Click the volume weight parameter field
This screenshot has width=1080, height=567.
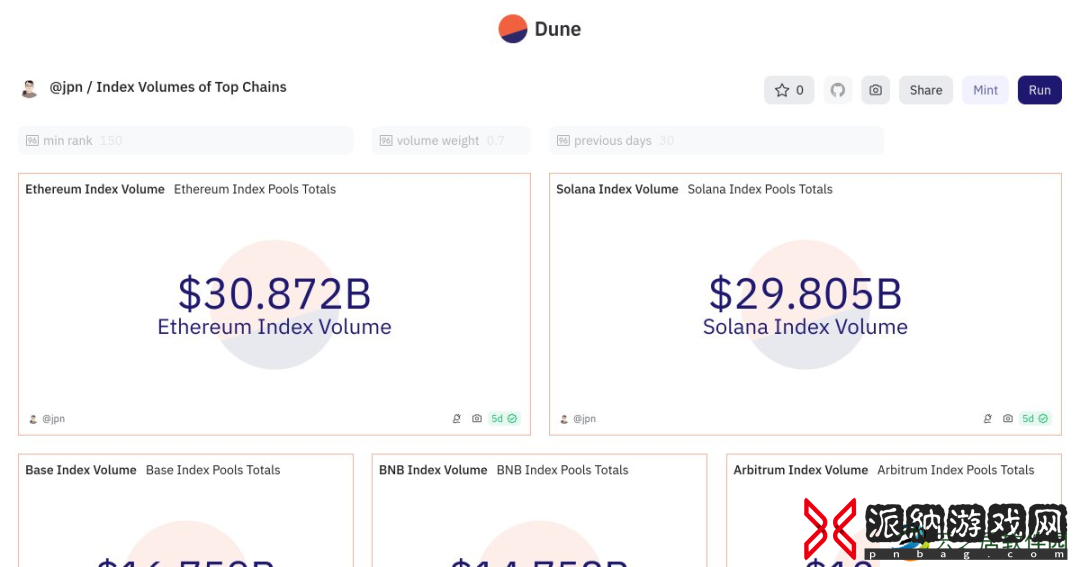[x=451, y=141]
